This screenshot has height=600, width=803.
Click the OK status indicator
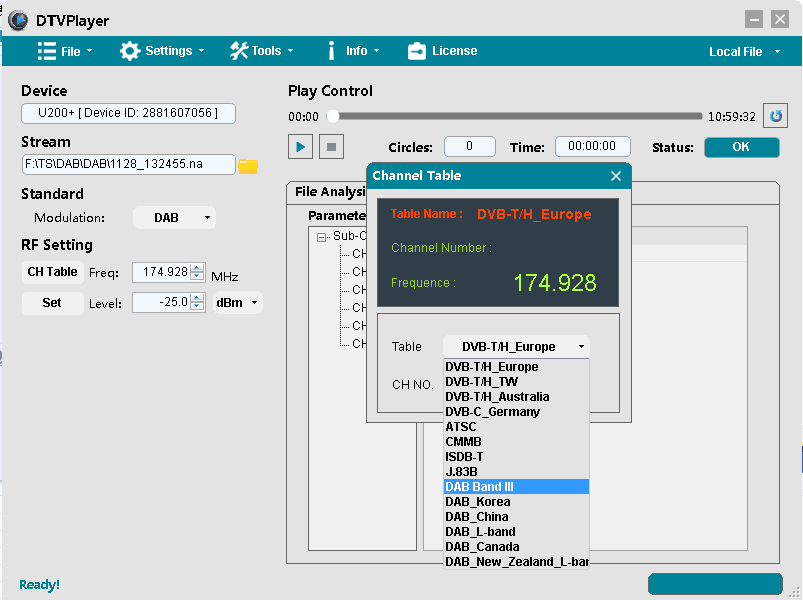point(742,147)
